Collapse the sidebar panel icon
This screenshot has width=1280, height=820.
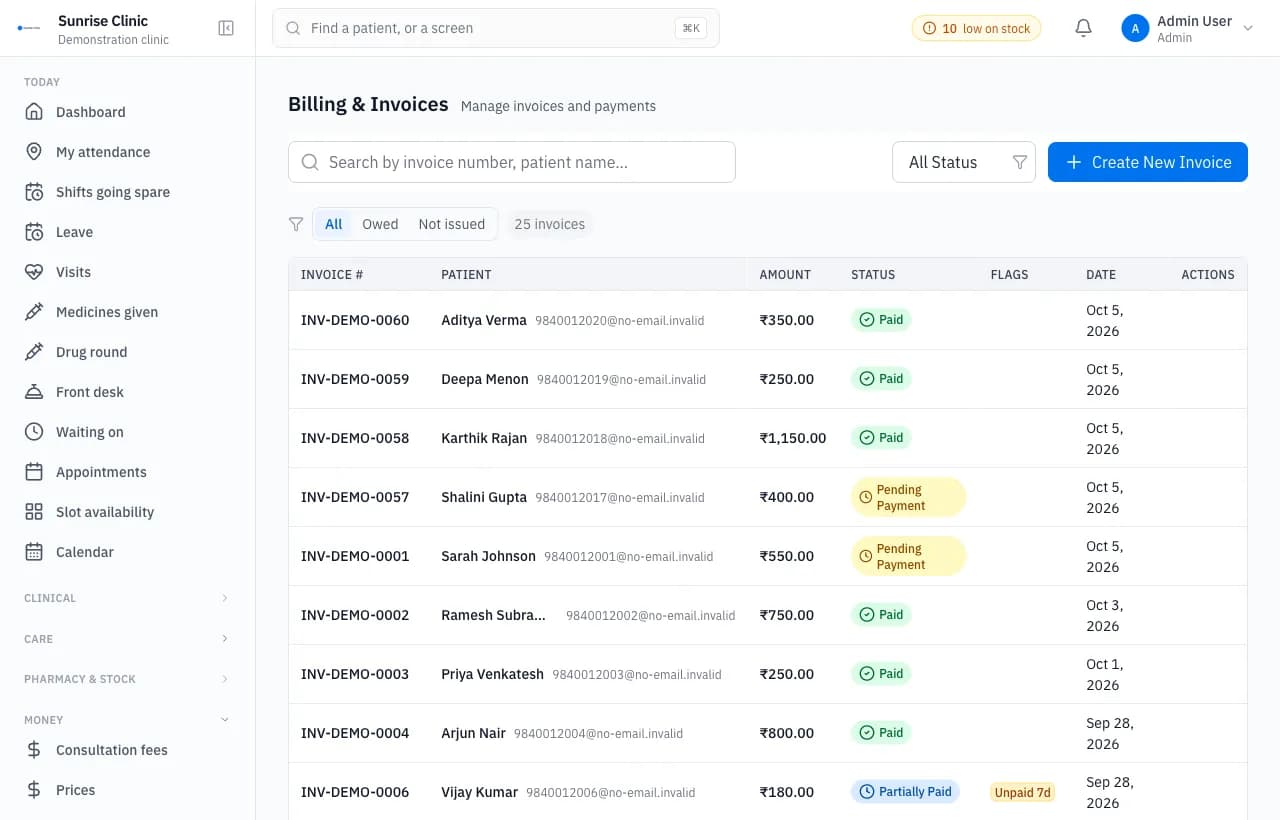click(226, 28)
